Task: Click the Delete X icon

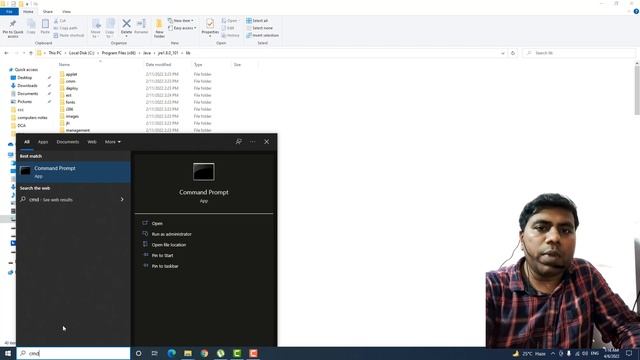Action: point(127,24)
